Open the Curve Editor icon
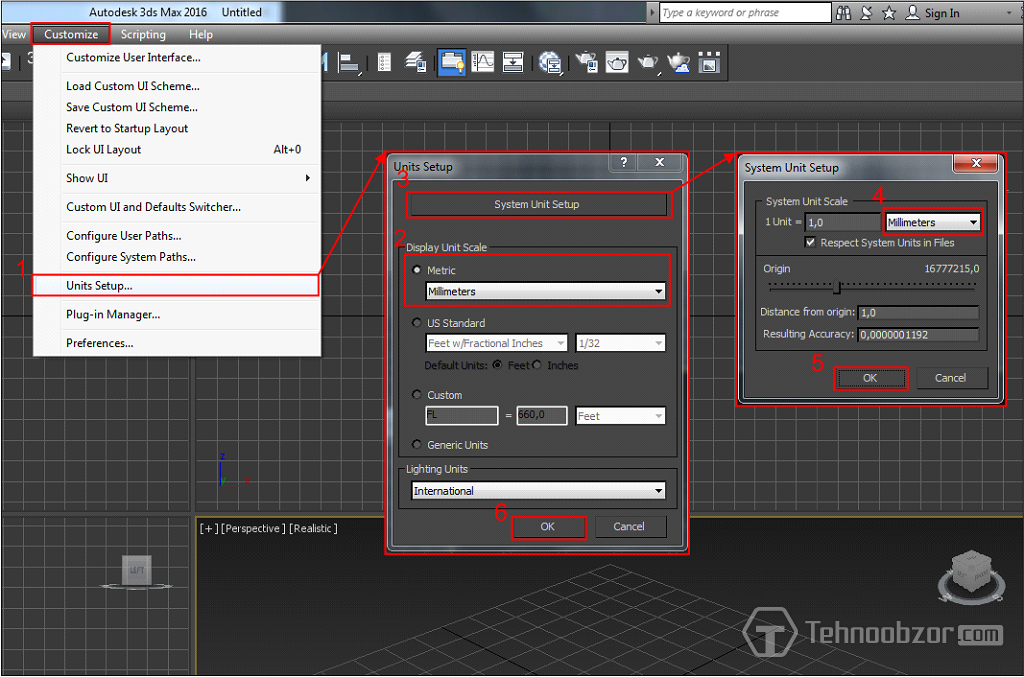 483,62
